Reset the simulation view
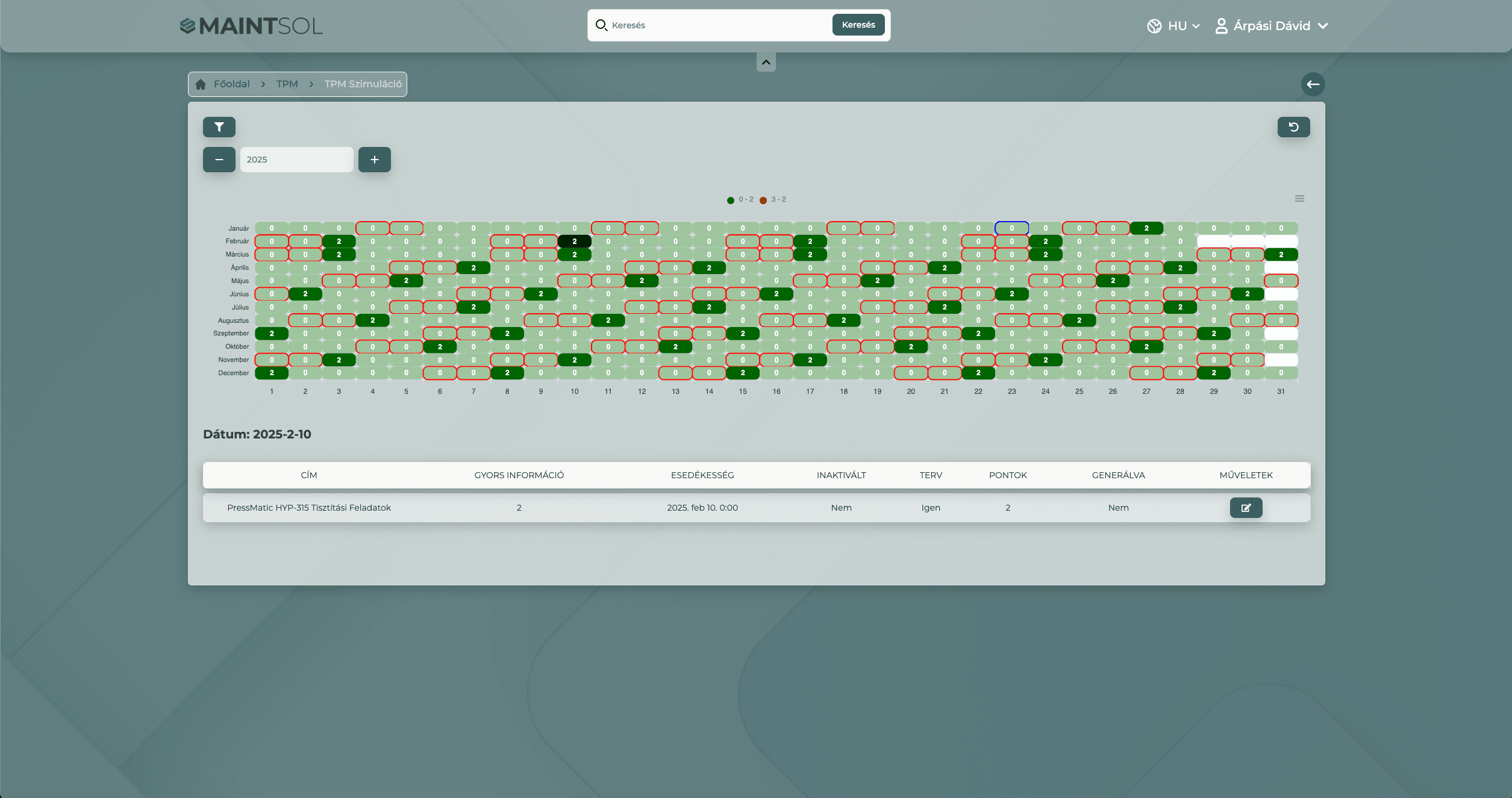Screen dimensions: 1512x798 pos(1294,127)
